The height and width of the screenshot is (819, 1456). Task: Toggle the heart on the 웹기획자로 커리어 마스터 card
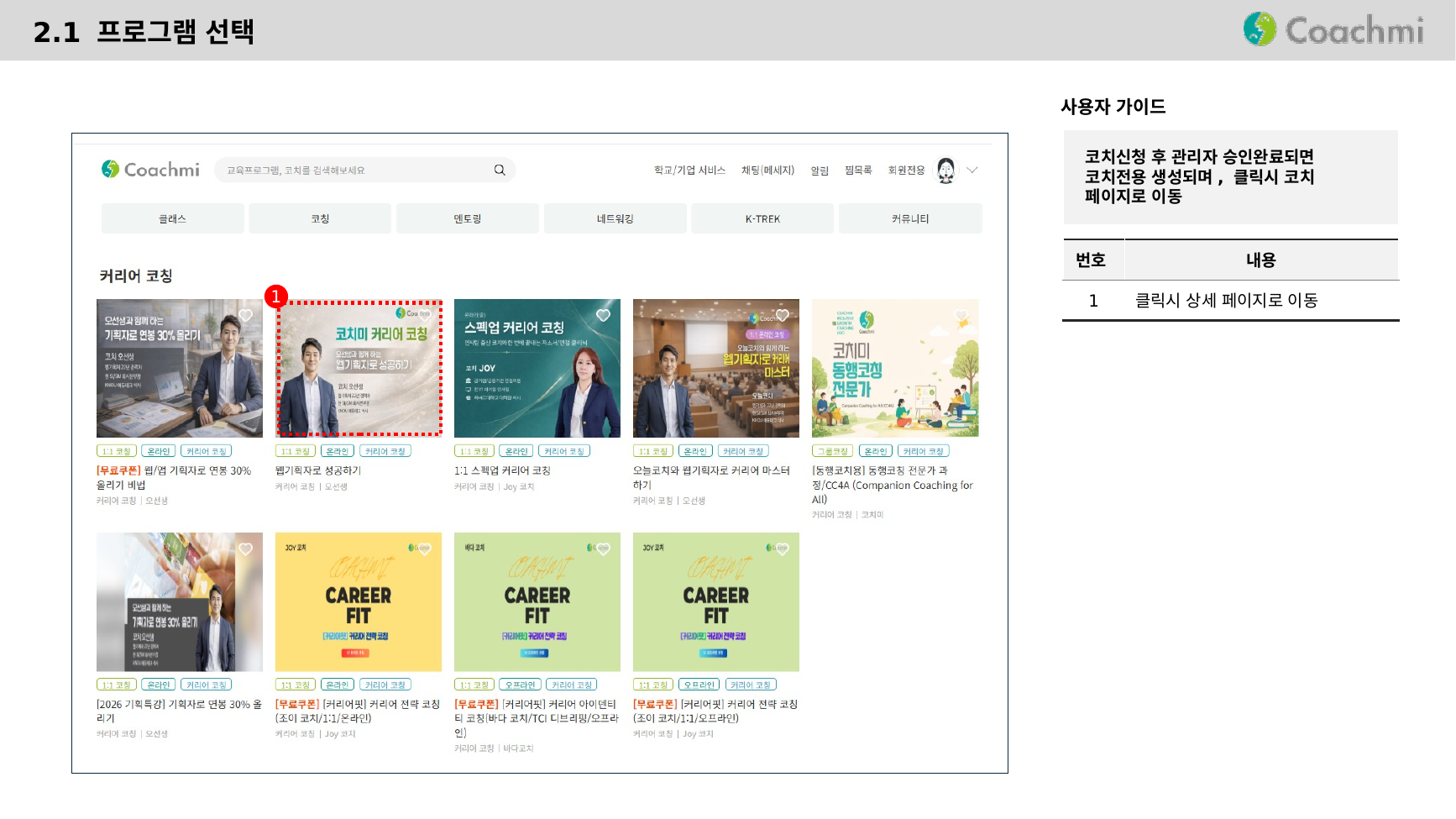click(782, 315)
